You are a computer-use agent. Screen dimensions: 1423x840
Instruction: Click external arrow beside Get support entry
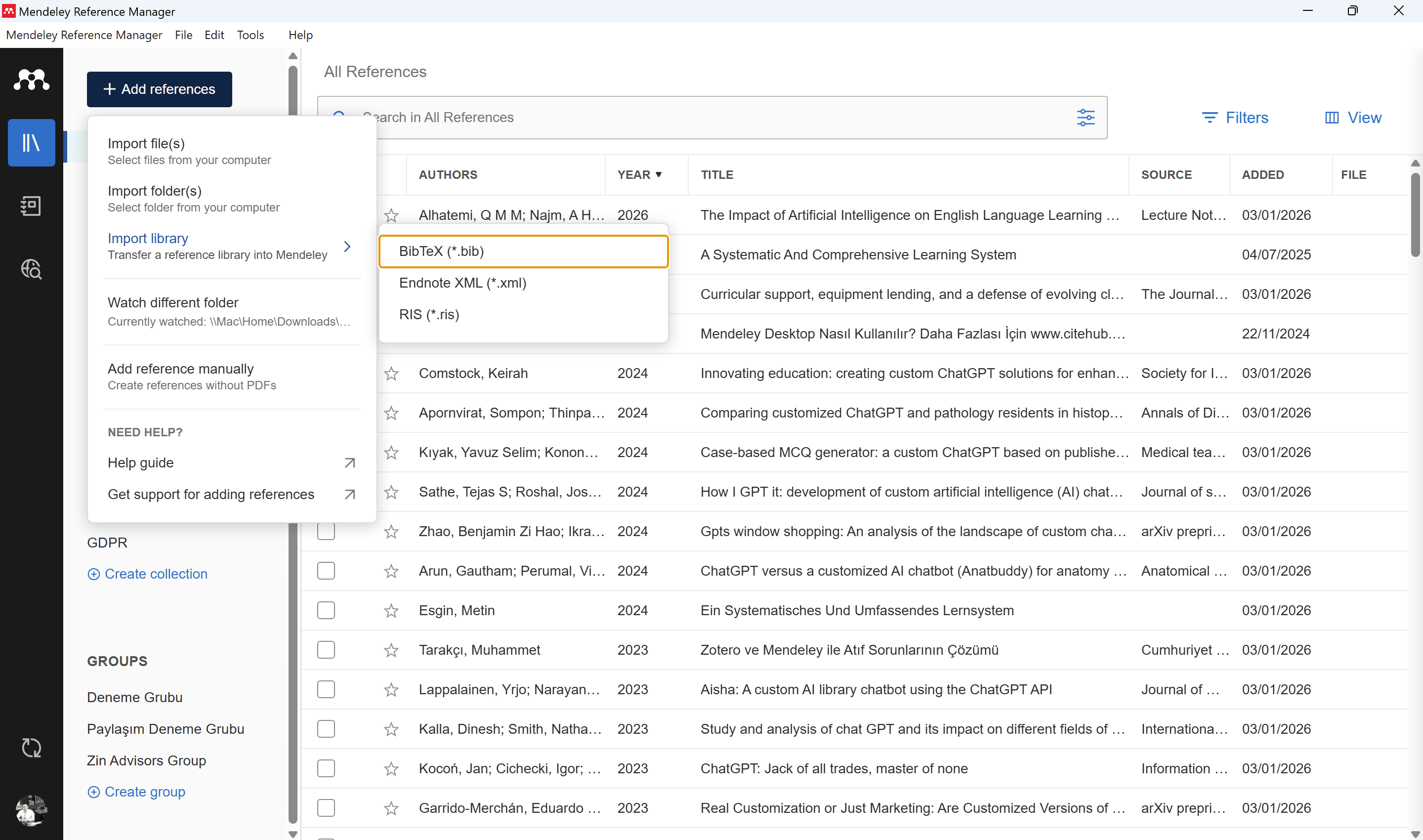point(350,495)
